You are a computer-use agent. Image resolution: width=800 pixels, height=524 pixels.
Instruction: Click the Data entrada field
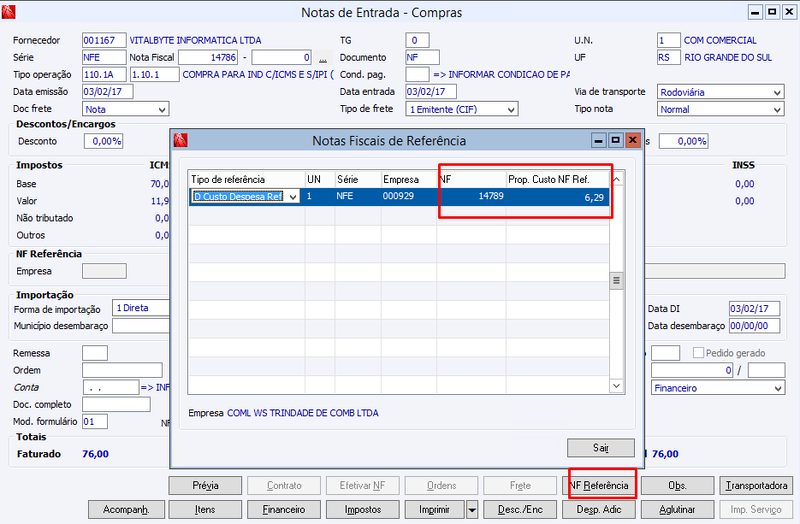point(431,92)
